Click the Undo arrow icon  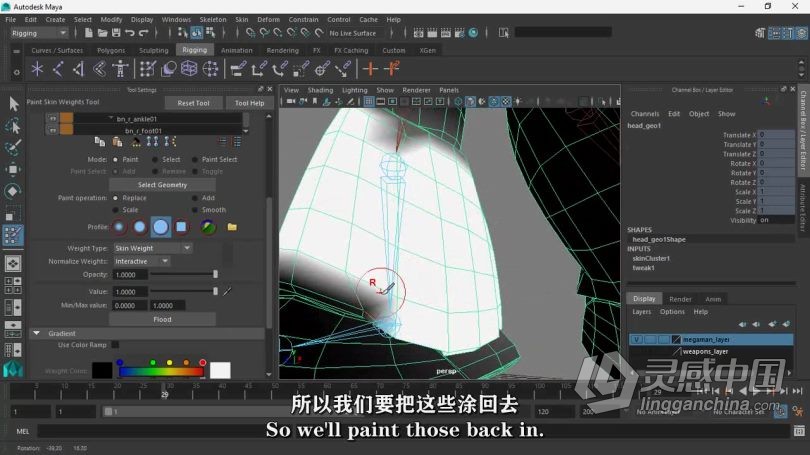(x=130, y=33)
